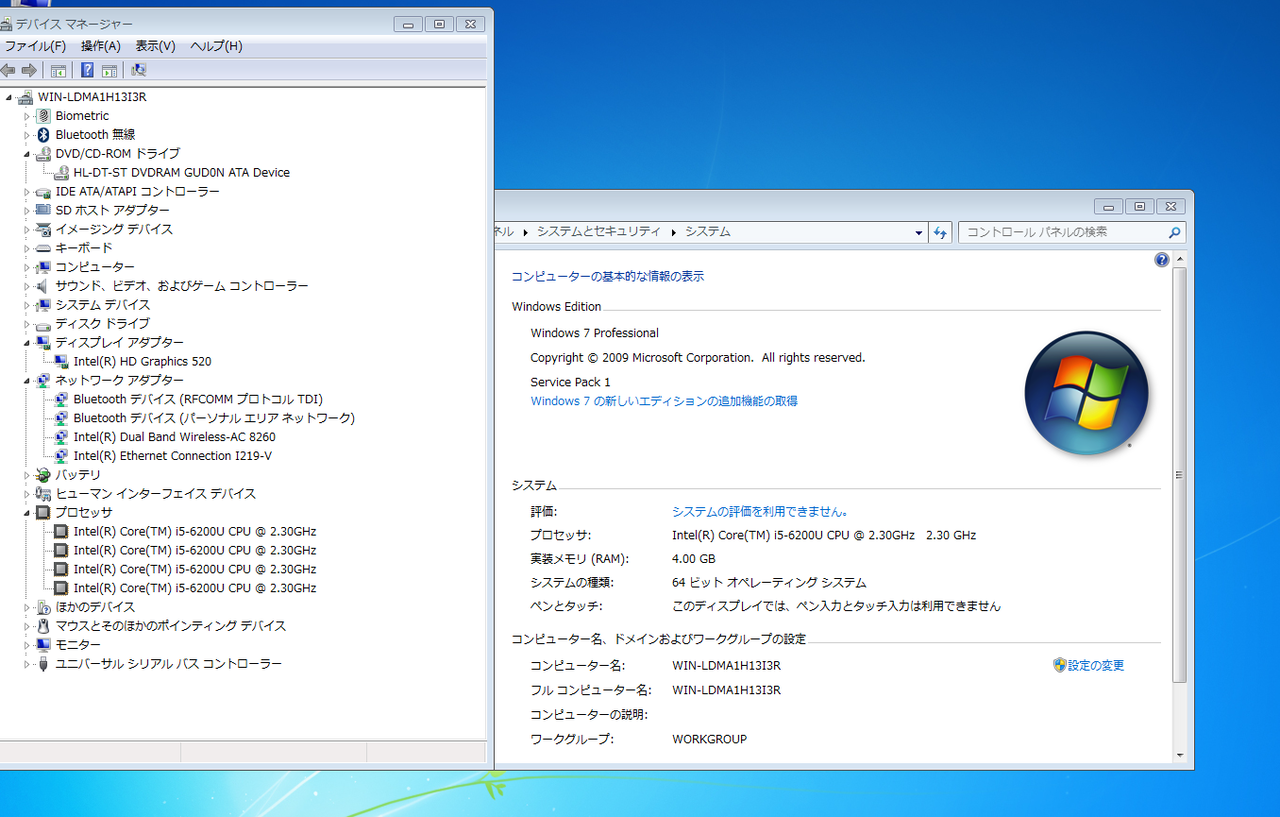Select the SD ホスト アダプター icon
This screenshot has width=1280, height=817.
43,210
